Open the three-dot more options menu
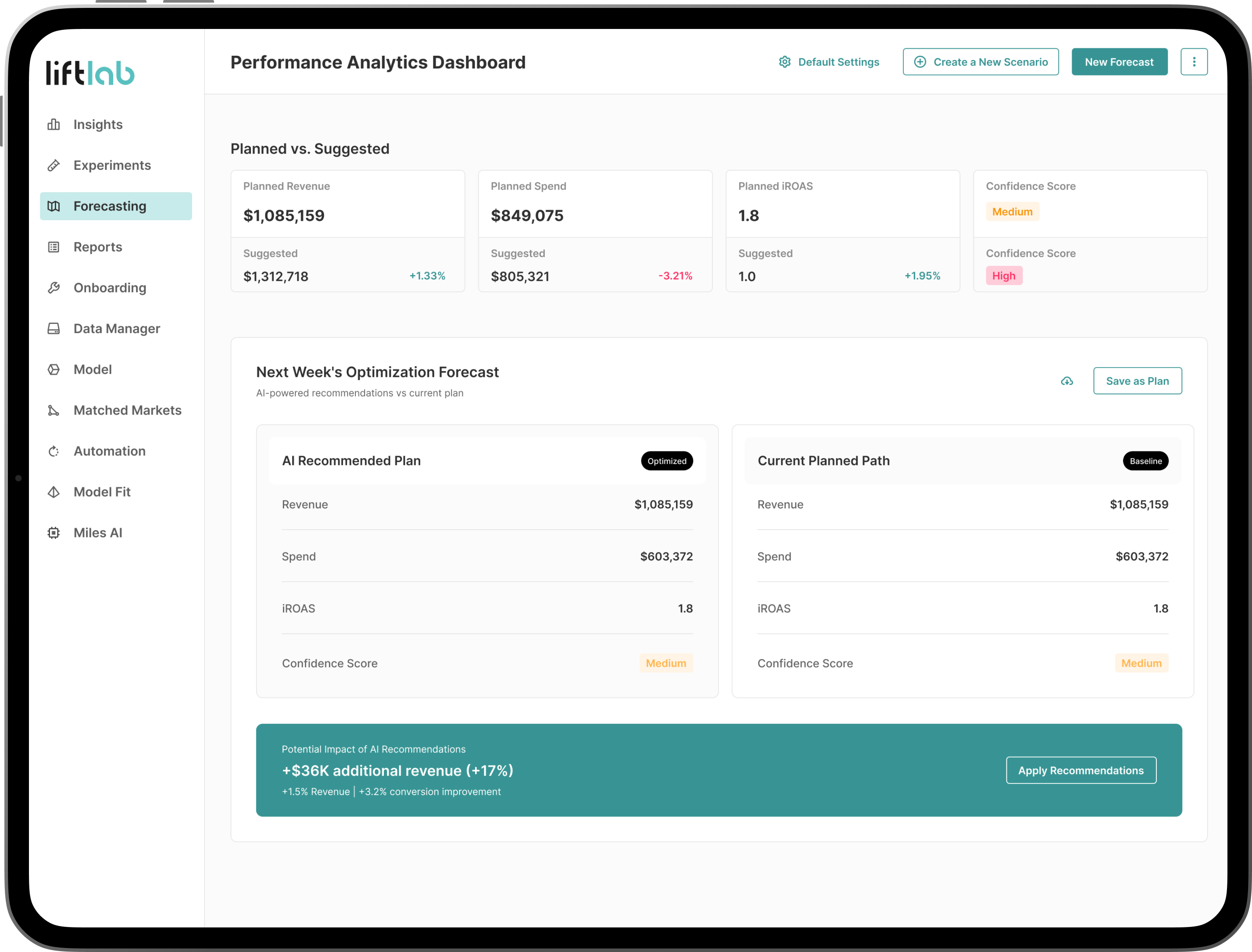1252x952 pixels. [x=1194, y=62]
